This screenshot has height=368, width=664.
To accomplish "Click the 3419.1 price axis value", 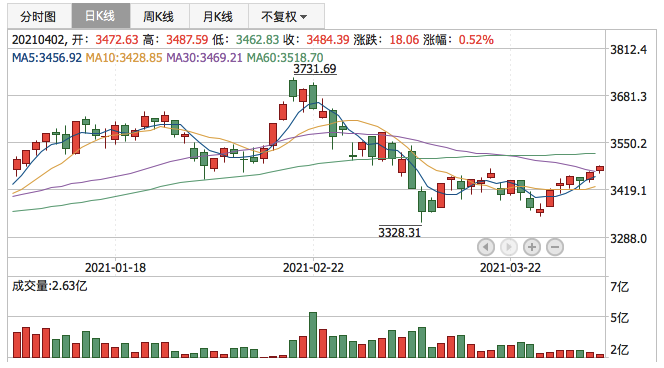I will (x=628, y=191).
